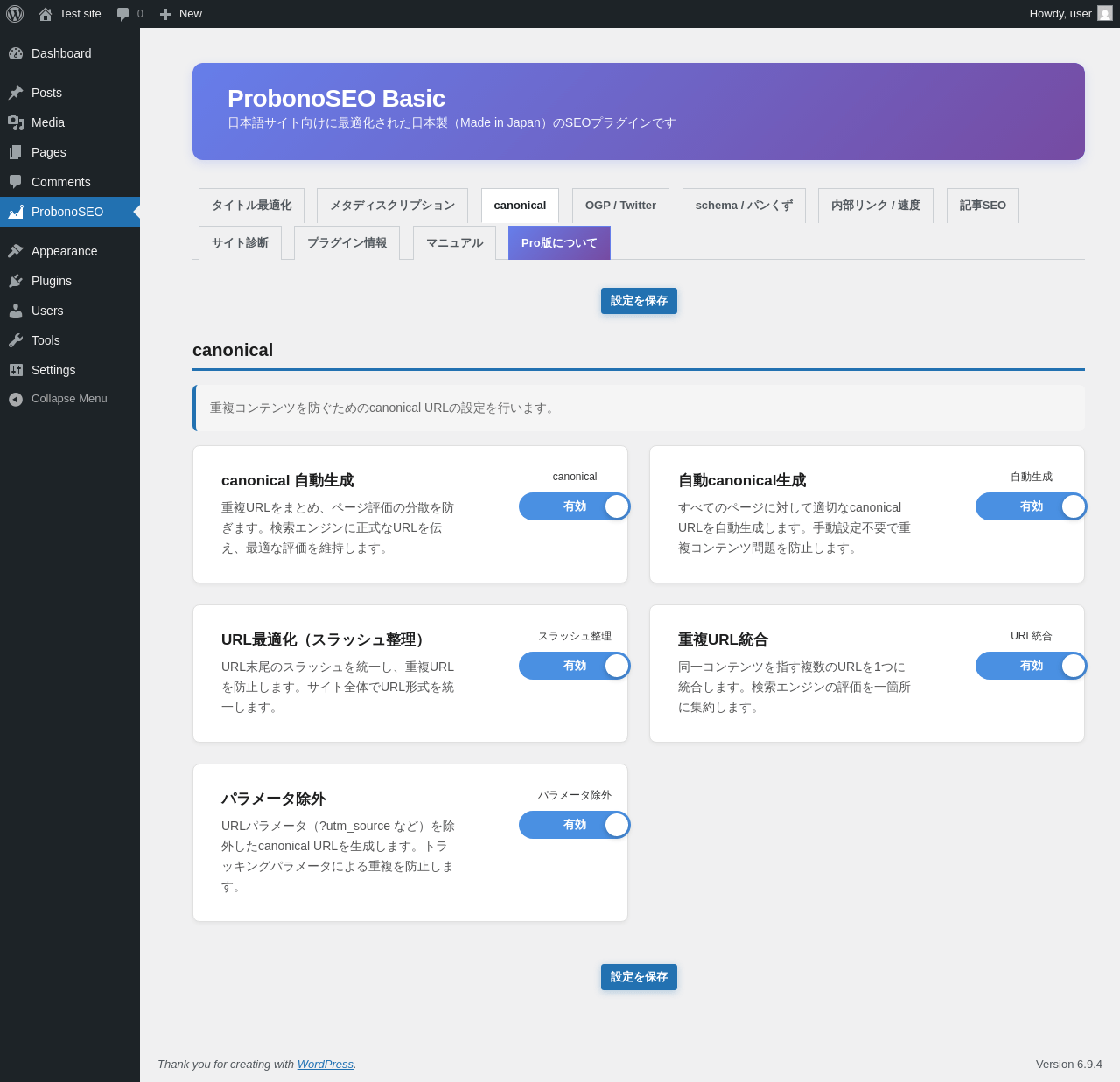
Task: Click the Appearance brush icon
Action: [16, 251]
